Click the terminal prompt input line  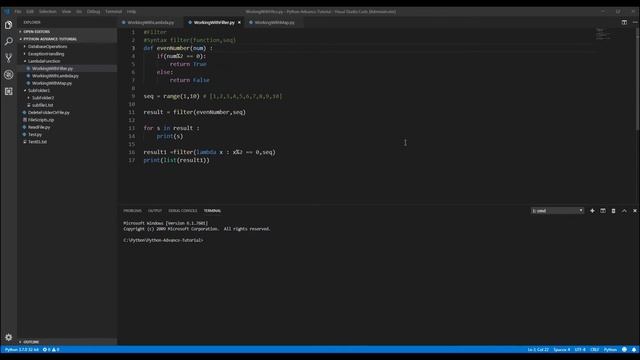(x=163, y=240)
